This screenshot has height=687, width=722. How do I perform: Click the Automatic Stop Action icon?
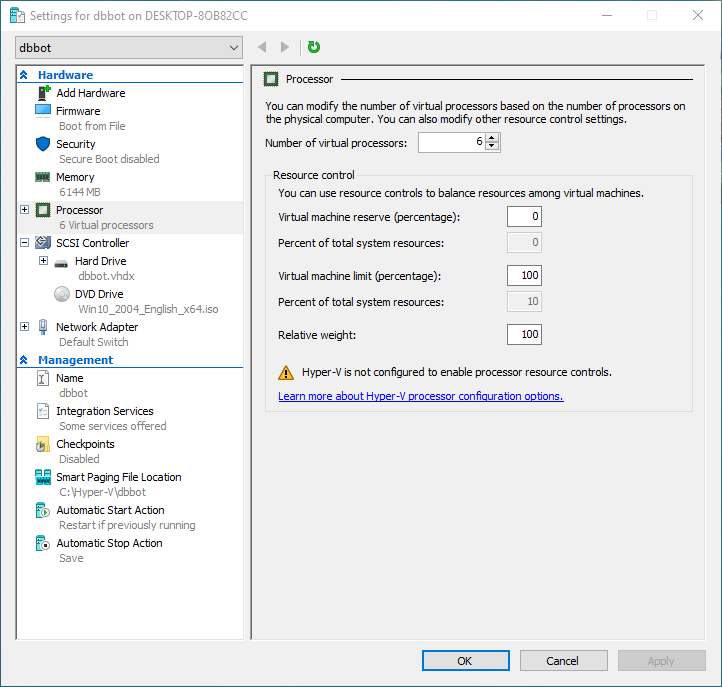(43, 543)
